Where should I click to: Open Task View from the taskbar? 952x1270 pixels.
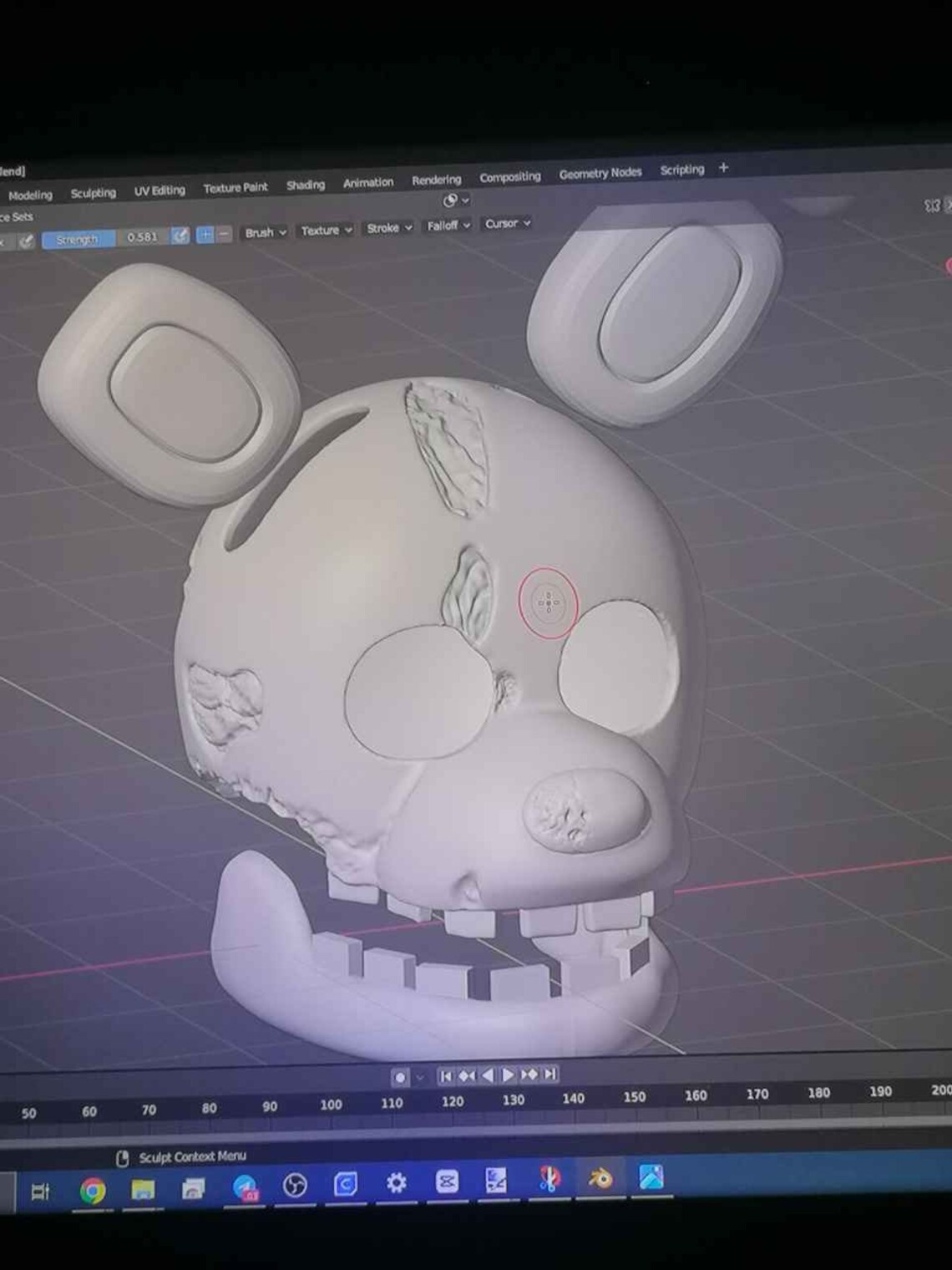pos(40,1192)
